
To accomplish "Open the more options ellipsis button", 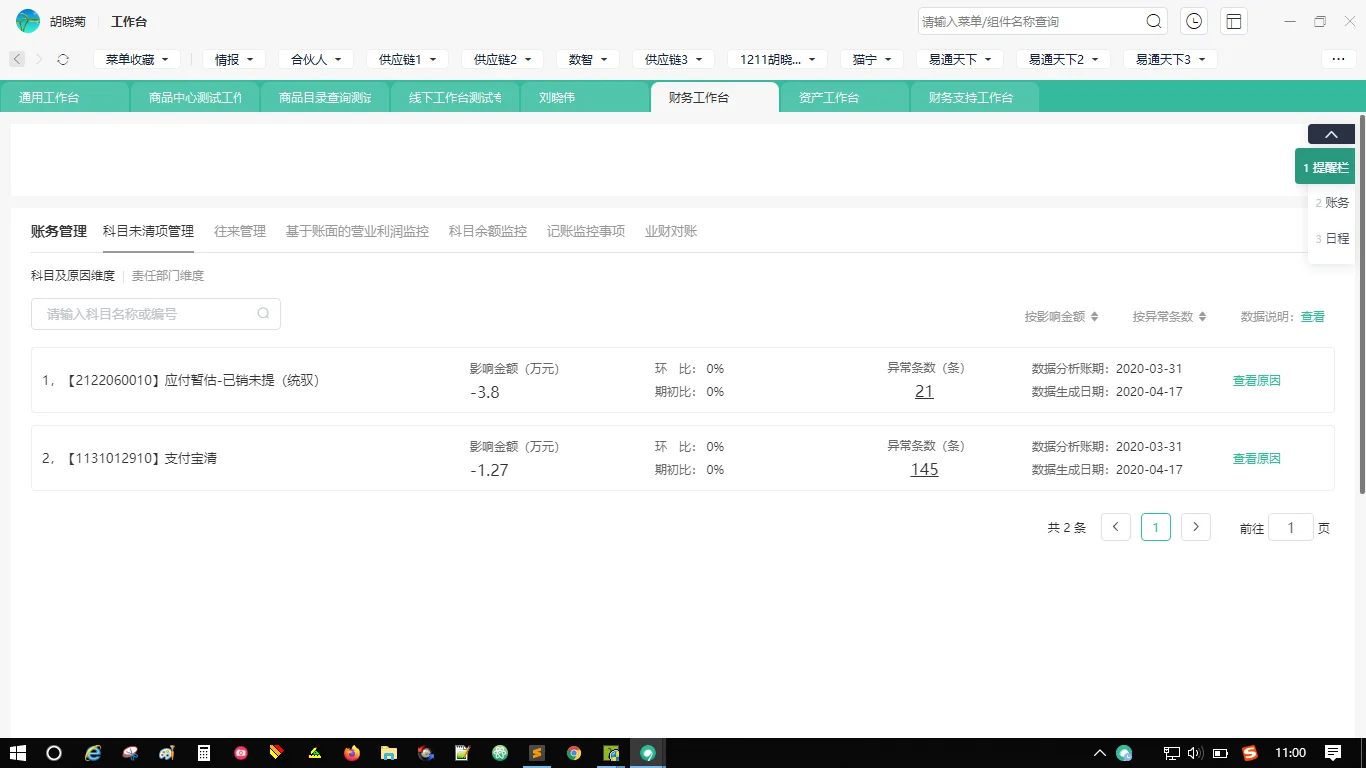I will click(x=1338, y=59).
